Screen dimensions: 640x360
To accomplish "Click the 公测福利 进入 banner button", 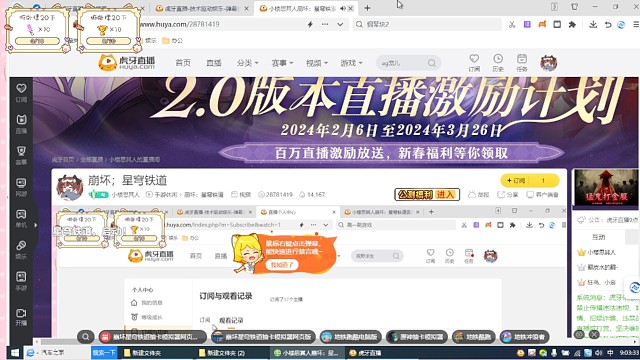I will (x=427, y=195).
